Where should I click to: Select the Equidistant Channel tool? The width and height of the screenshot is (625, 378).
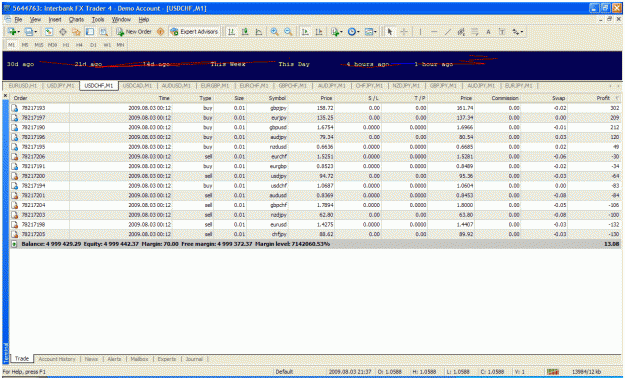[461, 32]
